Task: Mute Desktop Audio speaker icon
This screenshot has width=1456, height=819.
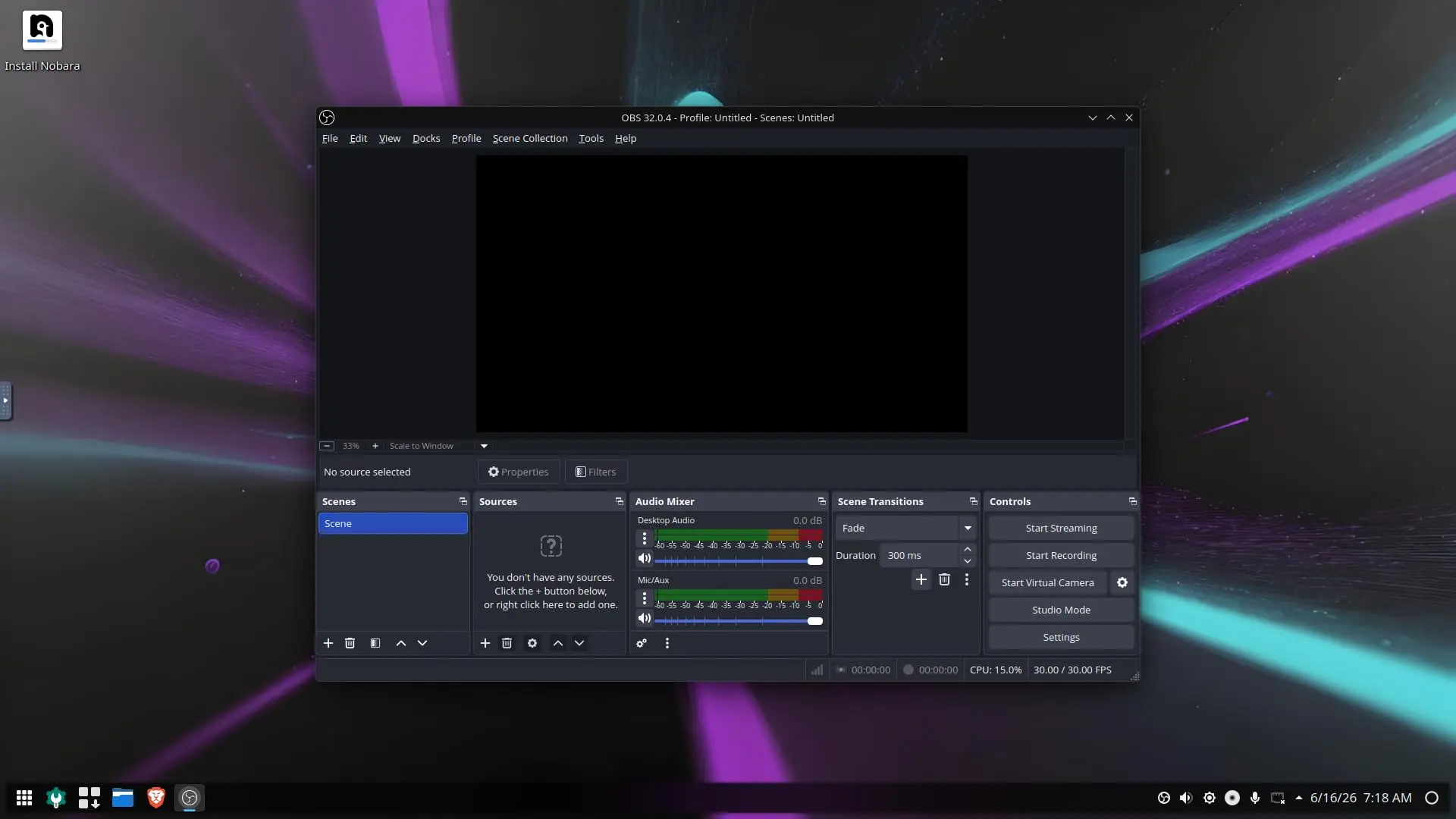Action: pos(645,559)
